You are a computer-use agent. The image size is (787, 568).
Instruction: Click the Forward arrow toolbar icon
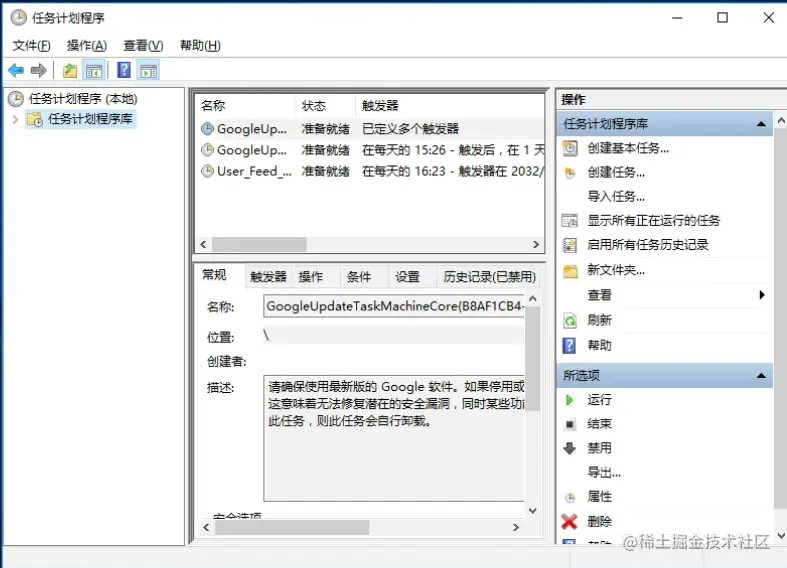[39, 70]
